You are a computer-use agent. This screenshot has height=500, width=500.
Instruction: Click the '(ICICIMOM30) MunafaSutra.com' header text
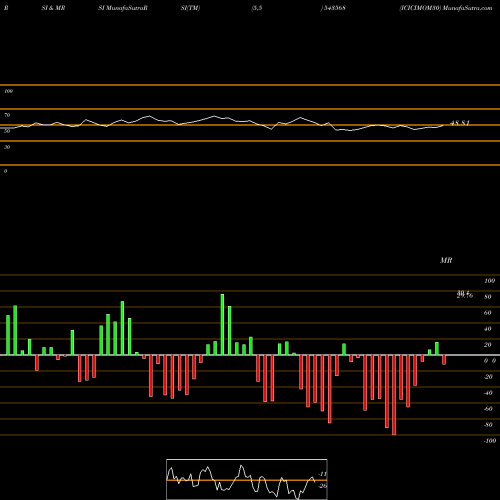tap(446, 8)
